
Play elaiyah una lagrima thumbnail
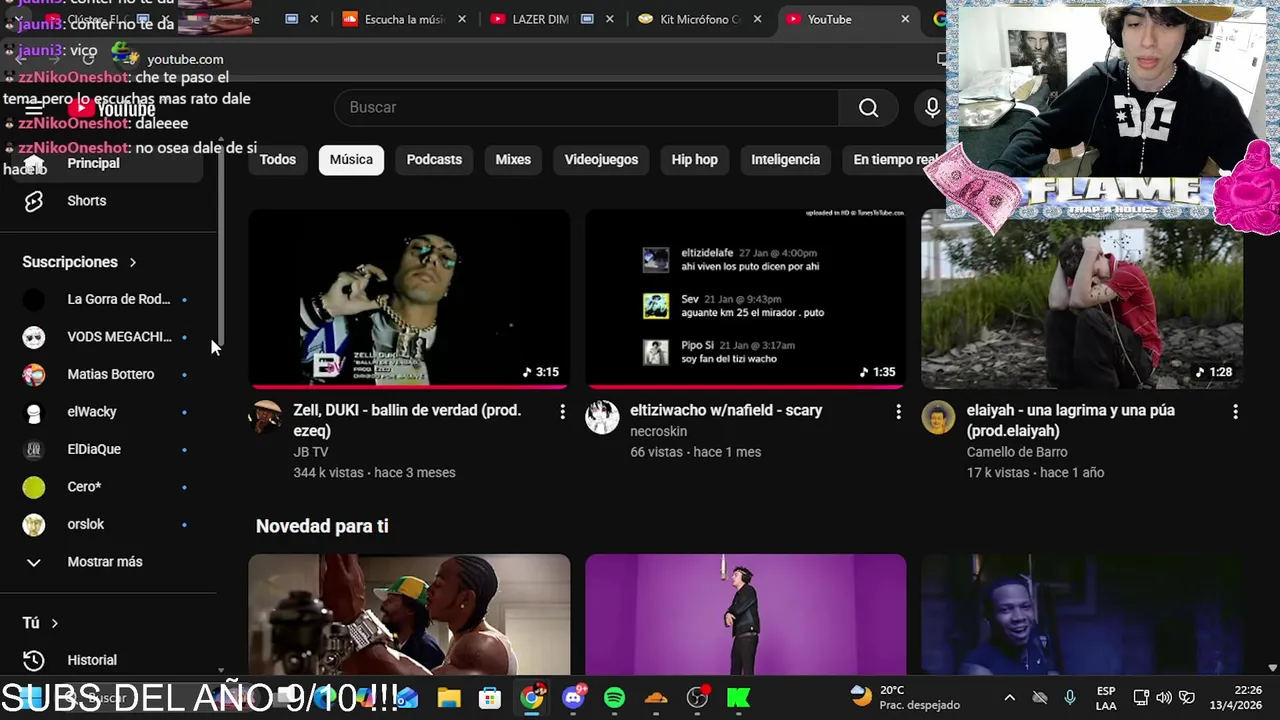[1082, 298]
